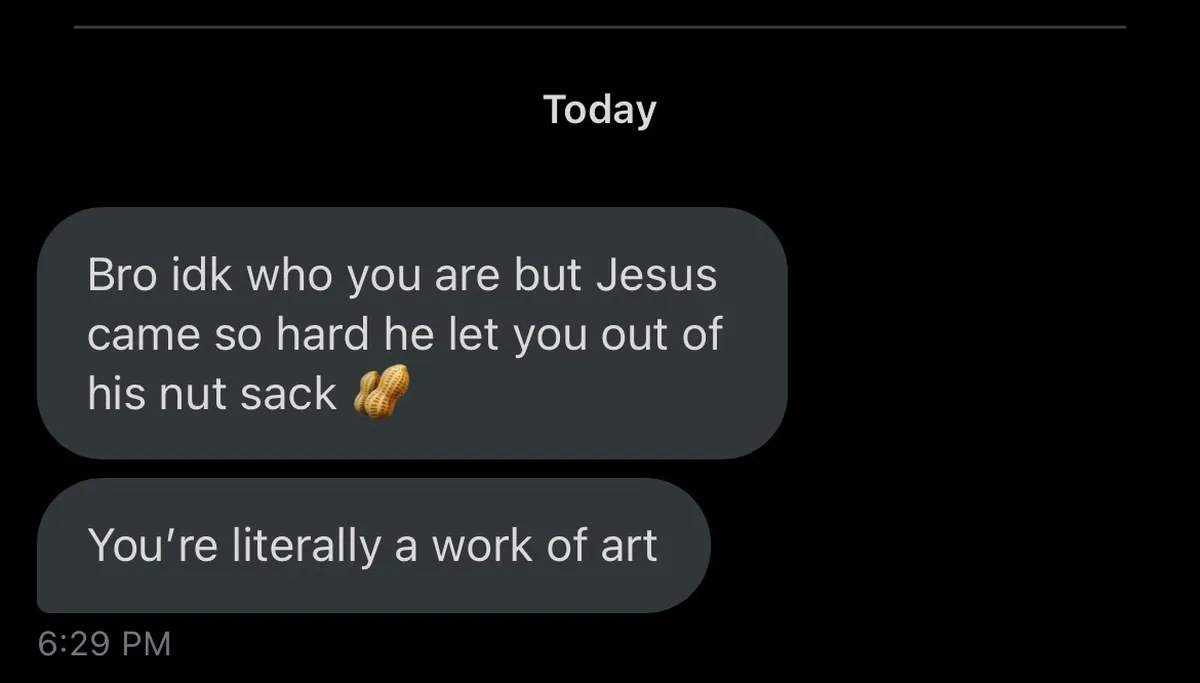Click the "PM" part of the timestamp
The height and width of the screenshot is (683, 1200).
click(x=146, y=643)
